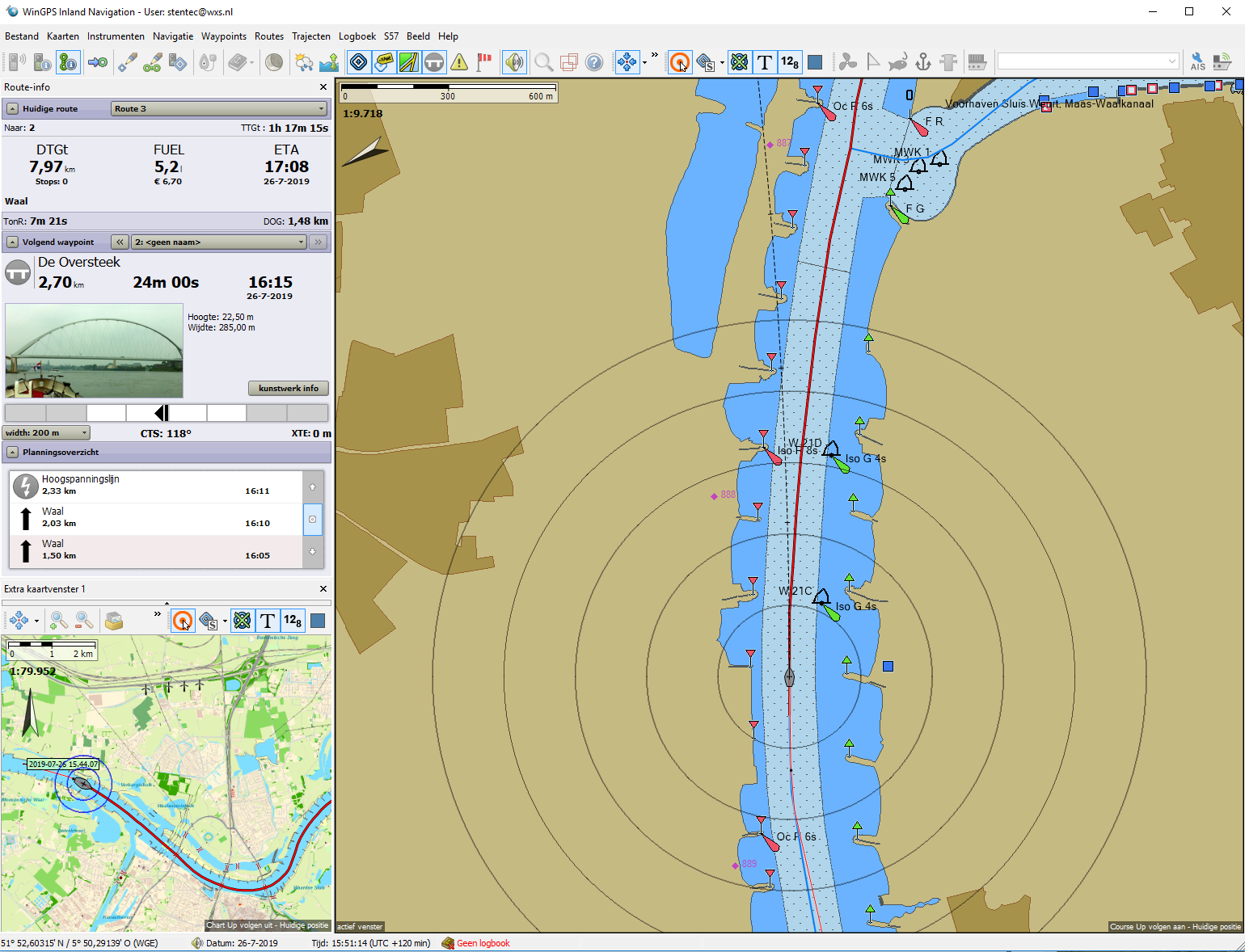The height and width of the screenshot is (952, 1245).
Task: Click the blue square color button in main toolbar
Action: pos(815,62)
